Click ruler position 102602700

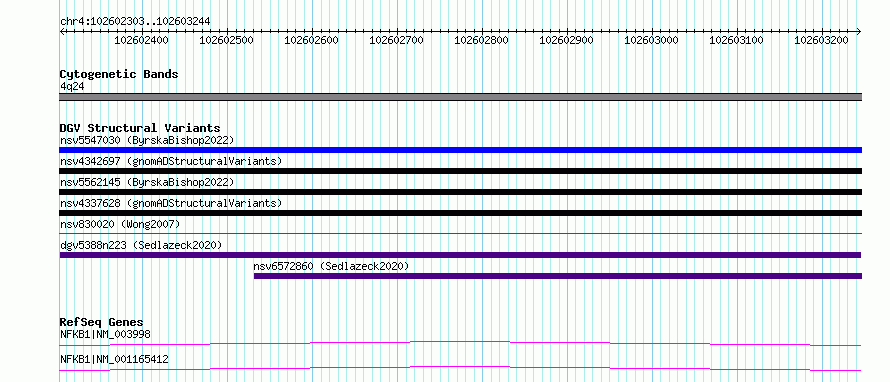click(396, 40)
